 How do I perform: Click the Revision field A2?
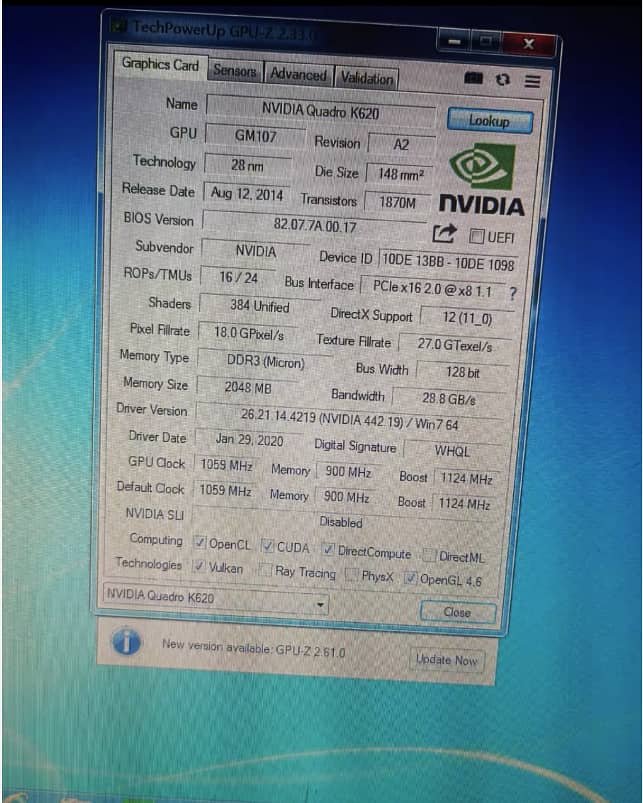pos(402,145)
